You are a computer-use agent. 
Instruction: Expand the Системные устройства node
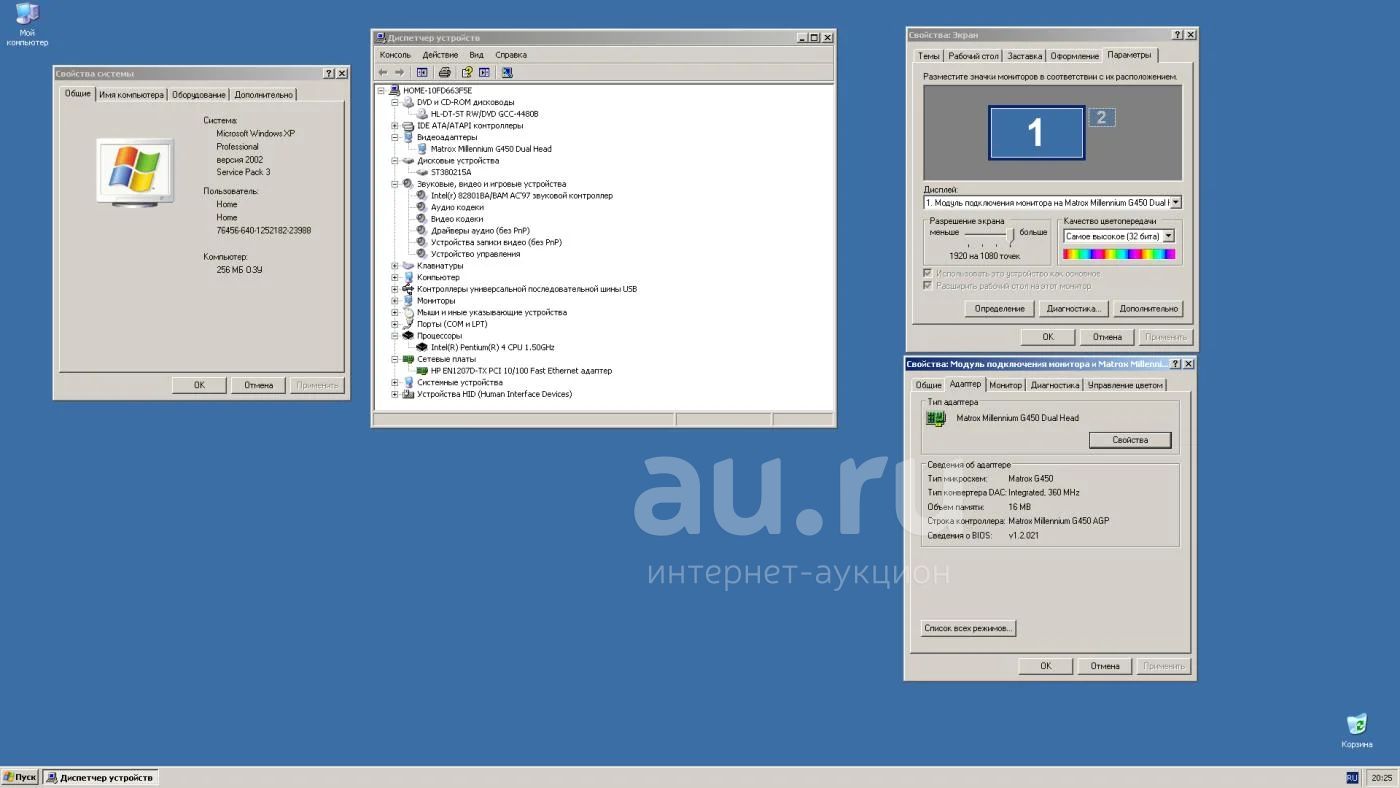[395, 382]
